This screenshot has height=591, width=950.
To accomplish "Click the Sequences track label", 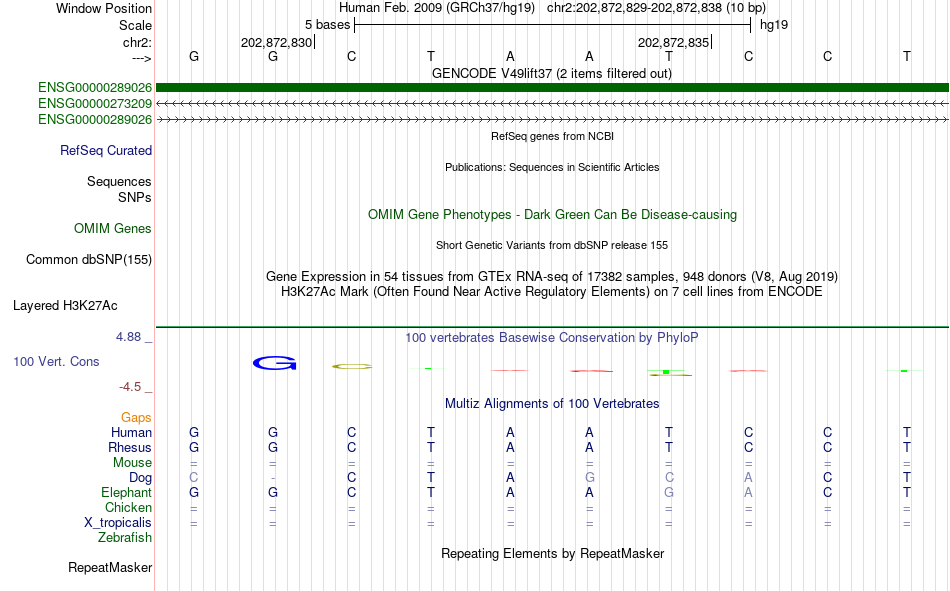I will coord(119,181).
